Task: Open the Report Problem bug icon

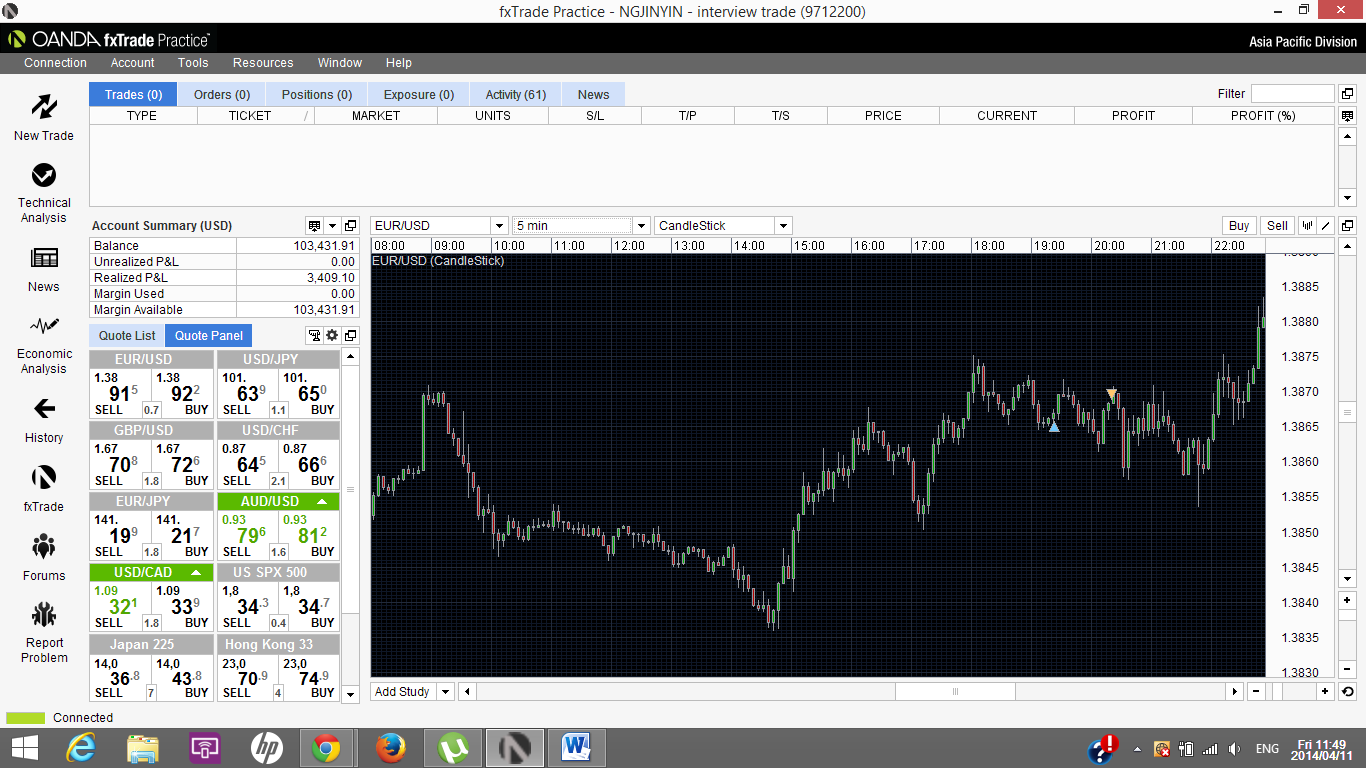Action: (44, 614)
